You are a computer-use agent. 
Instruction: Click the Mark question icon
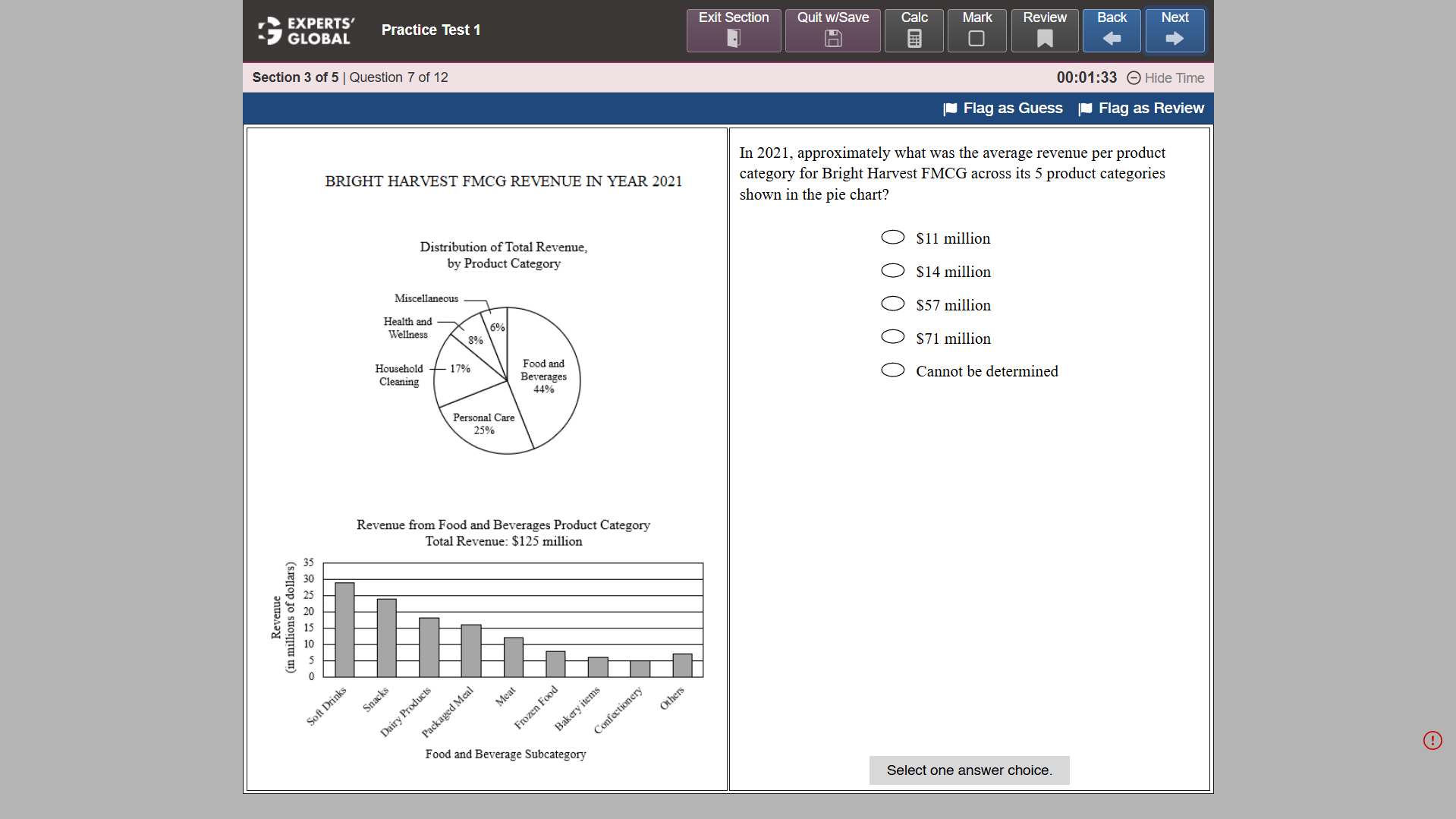click(x=976, y=39)
